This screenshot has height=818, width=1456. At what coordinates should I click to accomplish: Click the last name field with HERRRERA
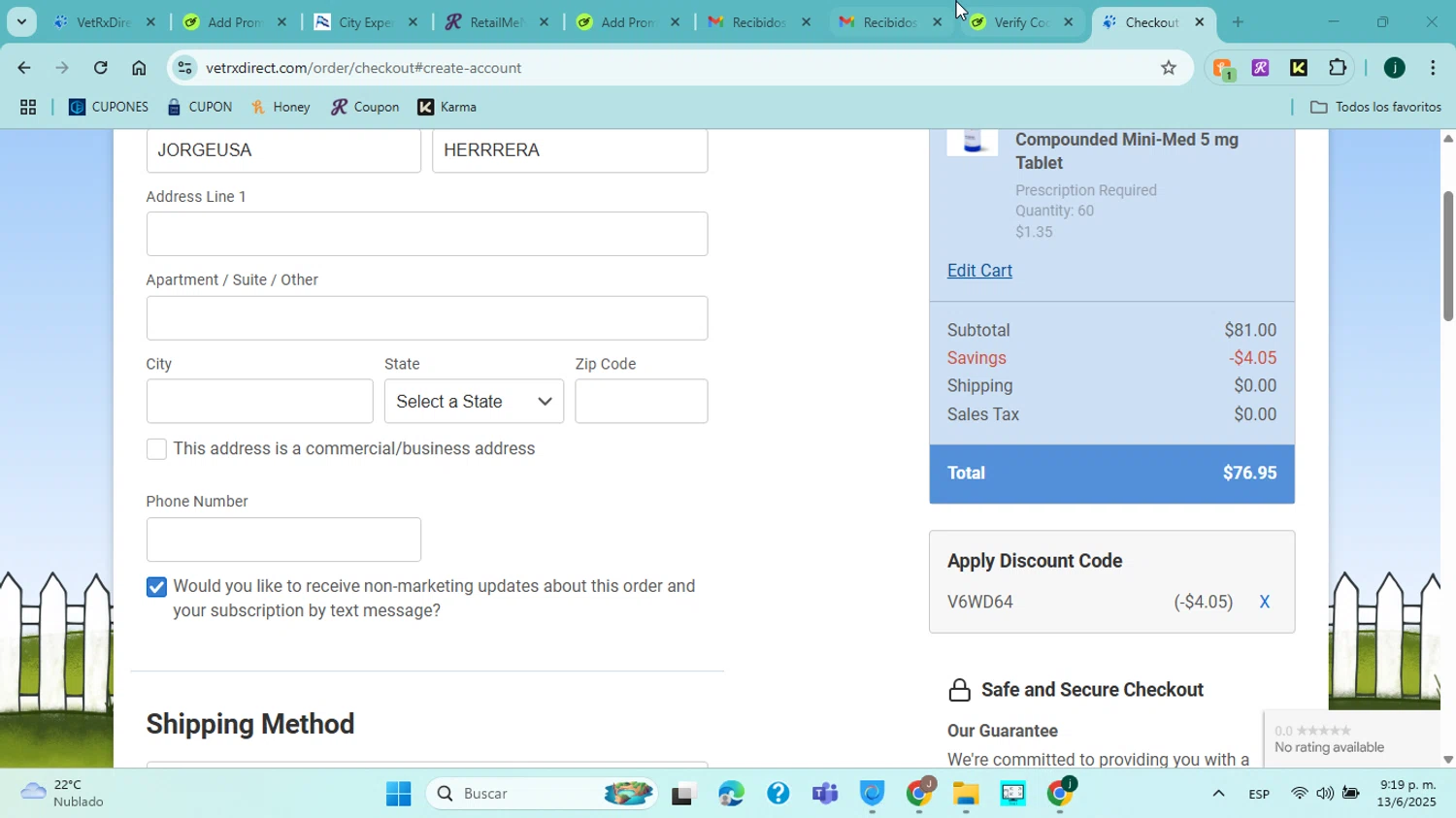tap(570, 150)
